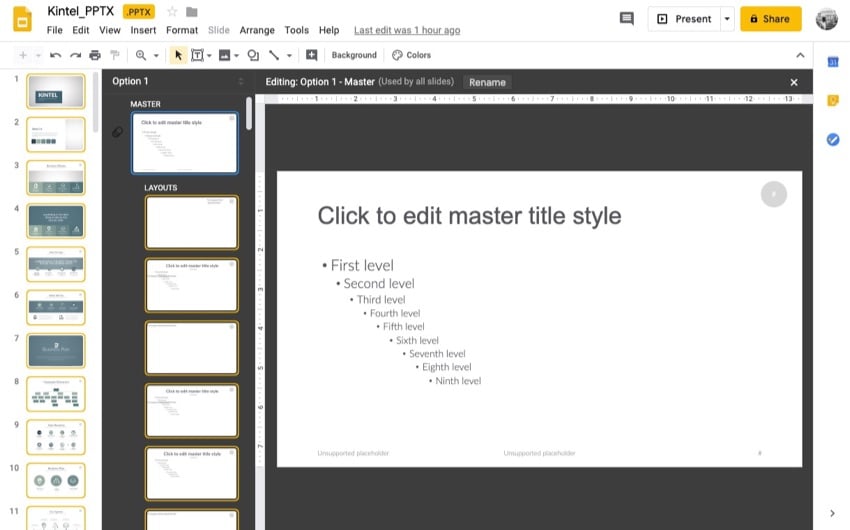Open the Zoom level dropdown arrow

[156, 55]
